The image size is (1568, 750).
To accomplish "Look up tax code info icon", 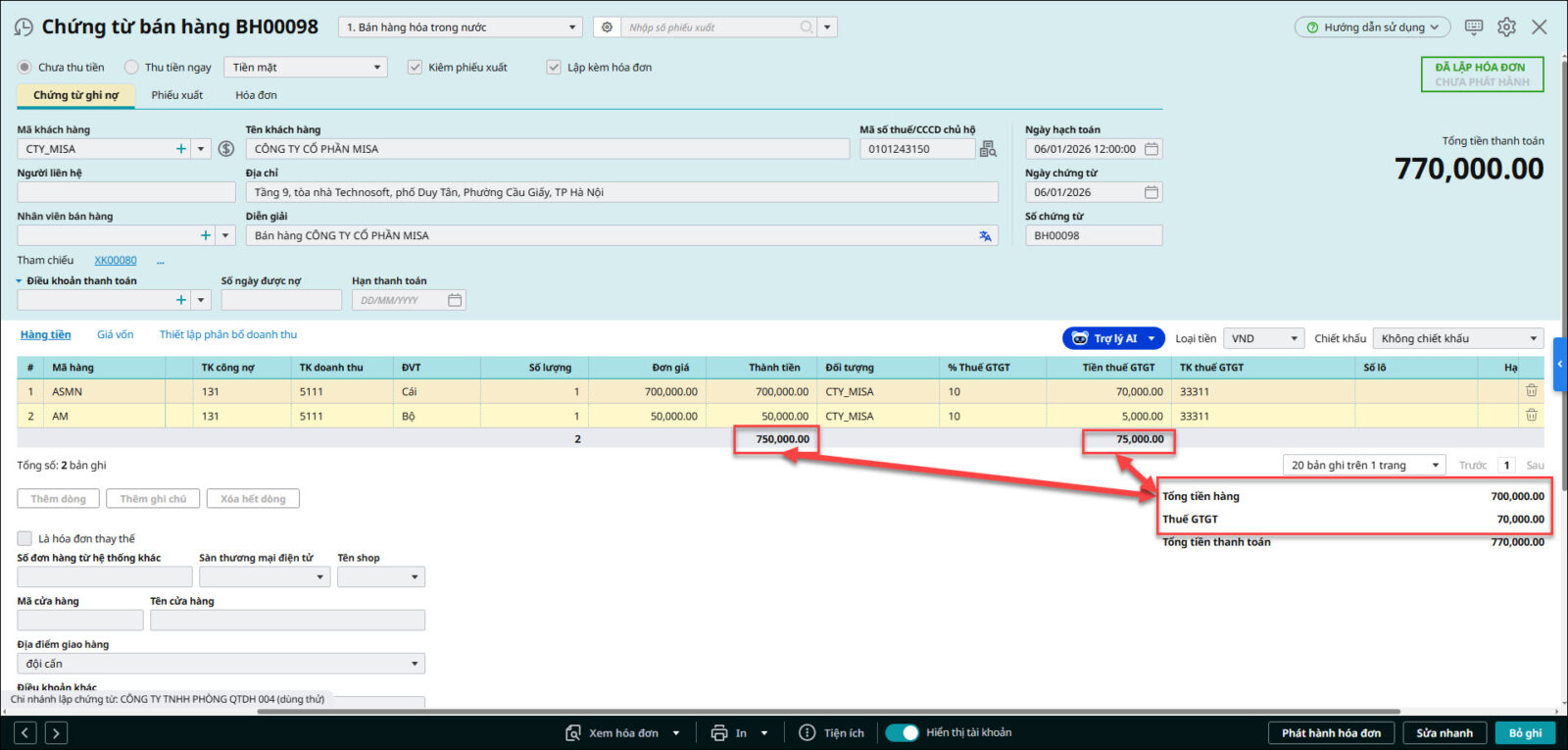I will click(988, 149).
